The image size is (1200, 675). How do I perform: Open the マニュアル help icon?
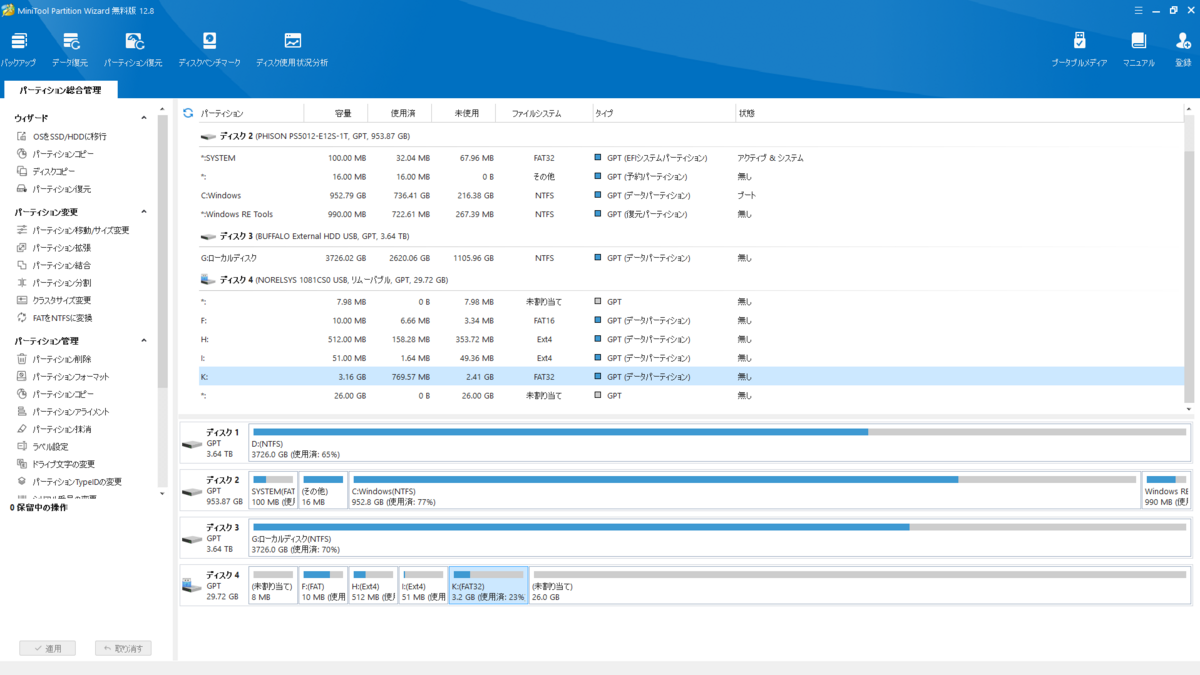coord(1138,49)
